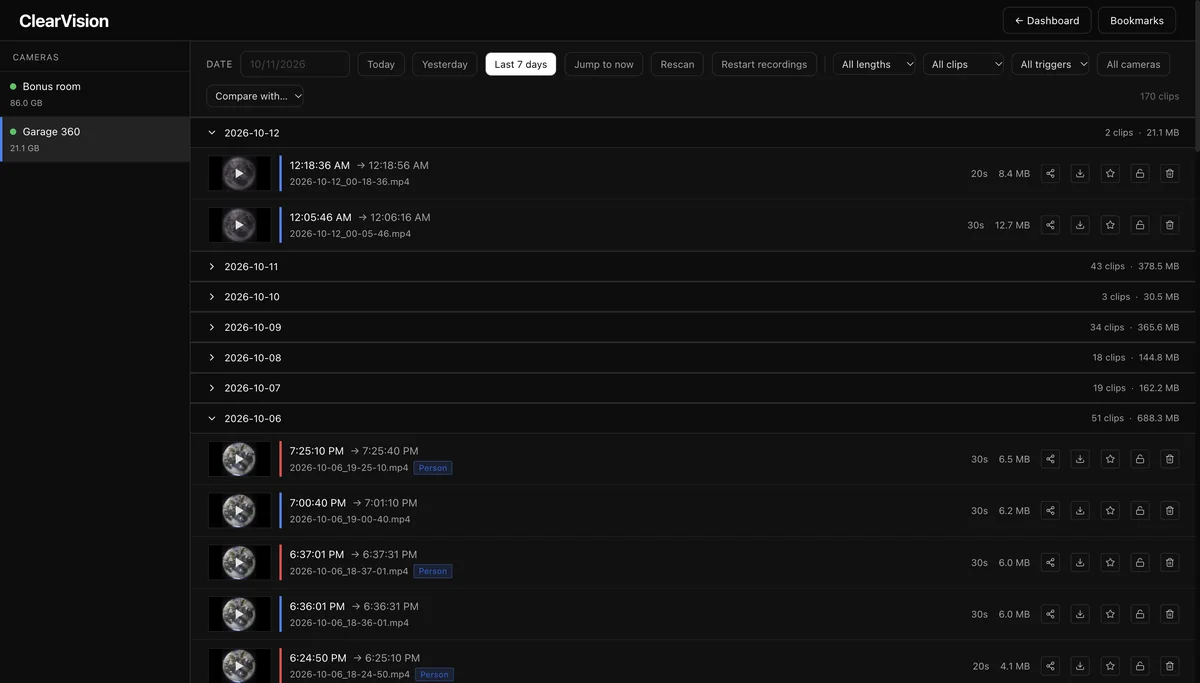
Task: Share the 6:37:01 PM clip
Action: click(1050, 563)
